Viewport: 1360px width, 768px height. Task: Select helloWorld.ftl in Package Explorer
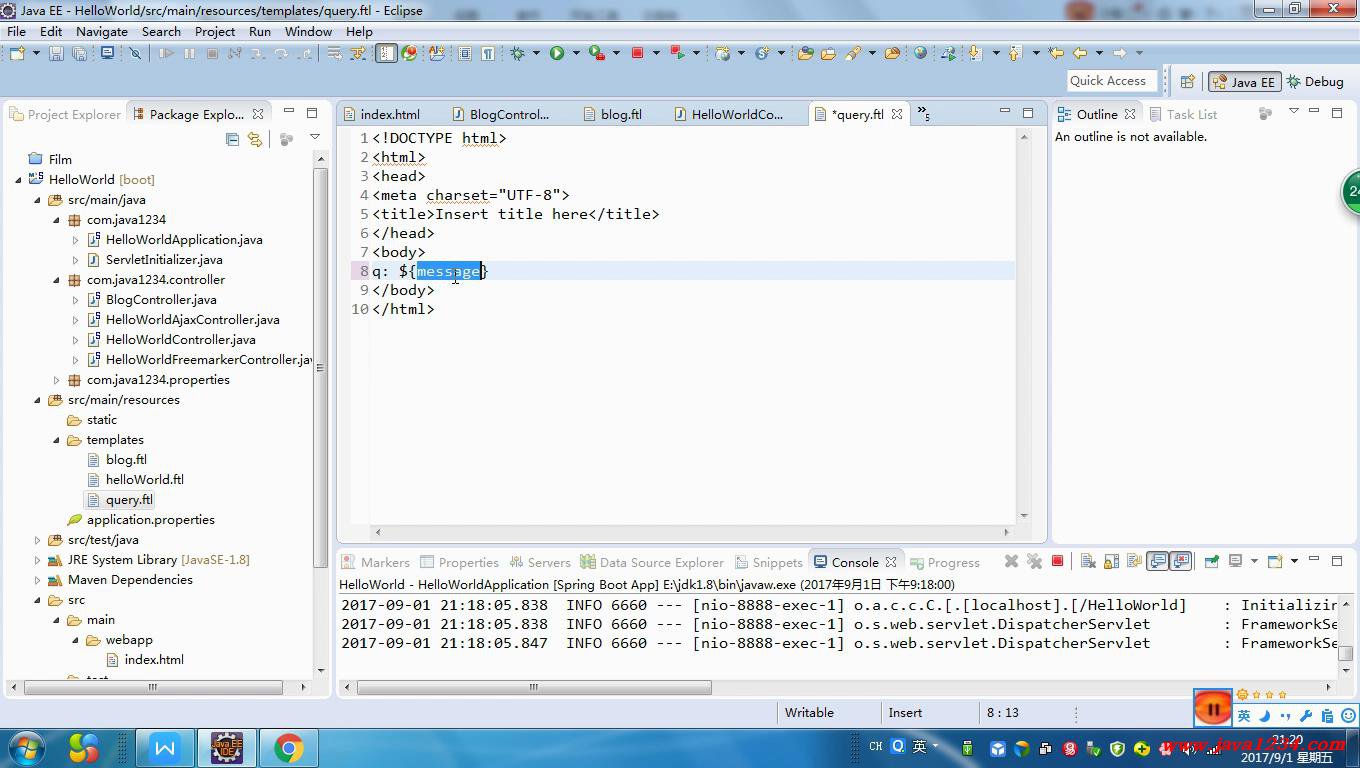[x=135, y=480]
